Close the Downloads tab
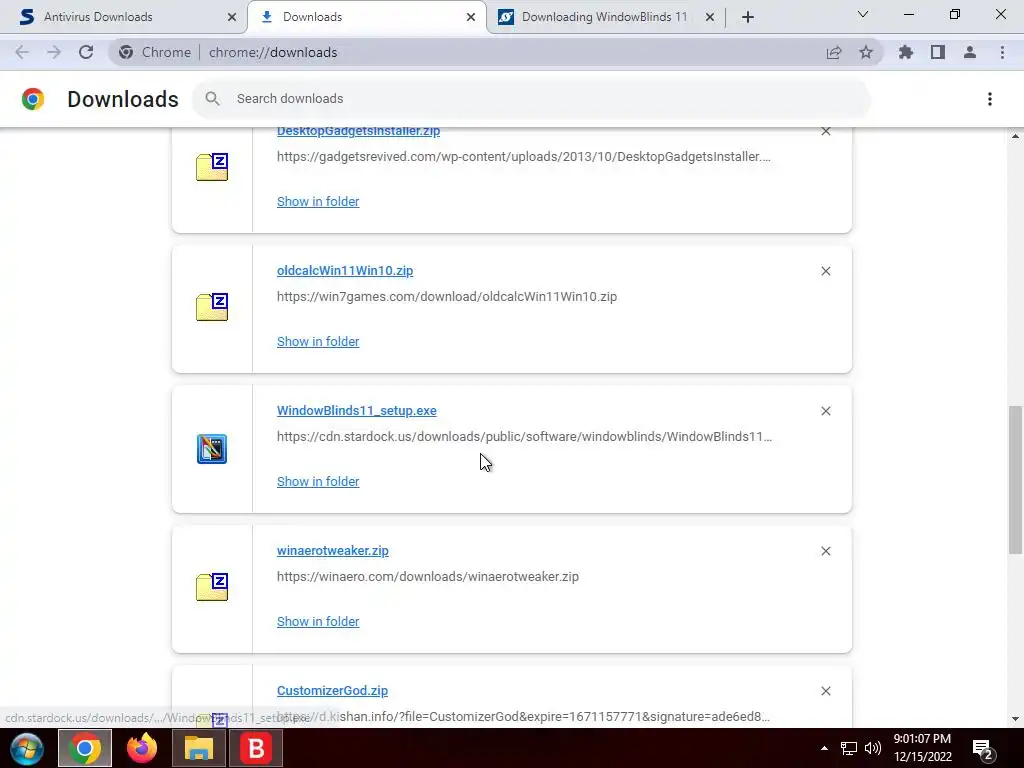Viewport: 1024px width, 768px height. [471, 18]
